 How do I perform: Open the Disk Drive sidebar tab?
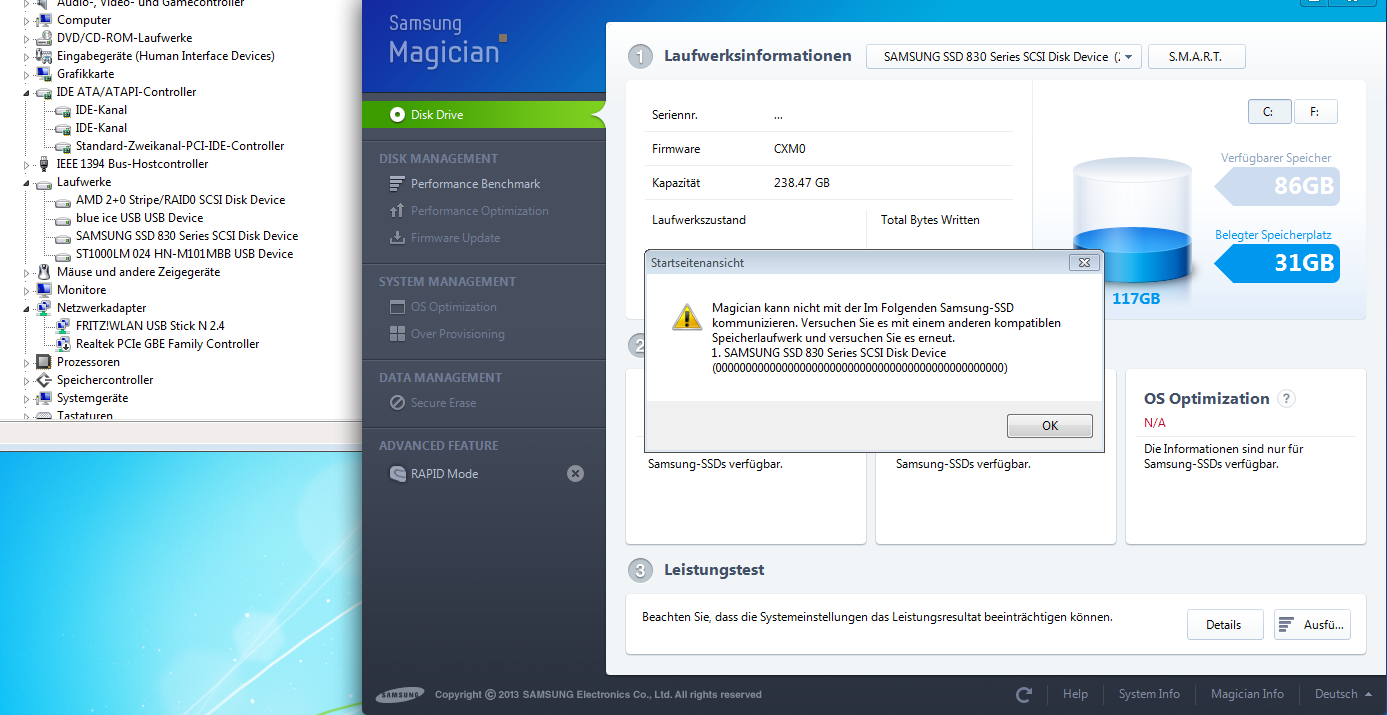tap(483, 115)
